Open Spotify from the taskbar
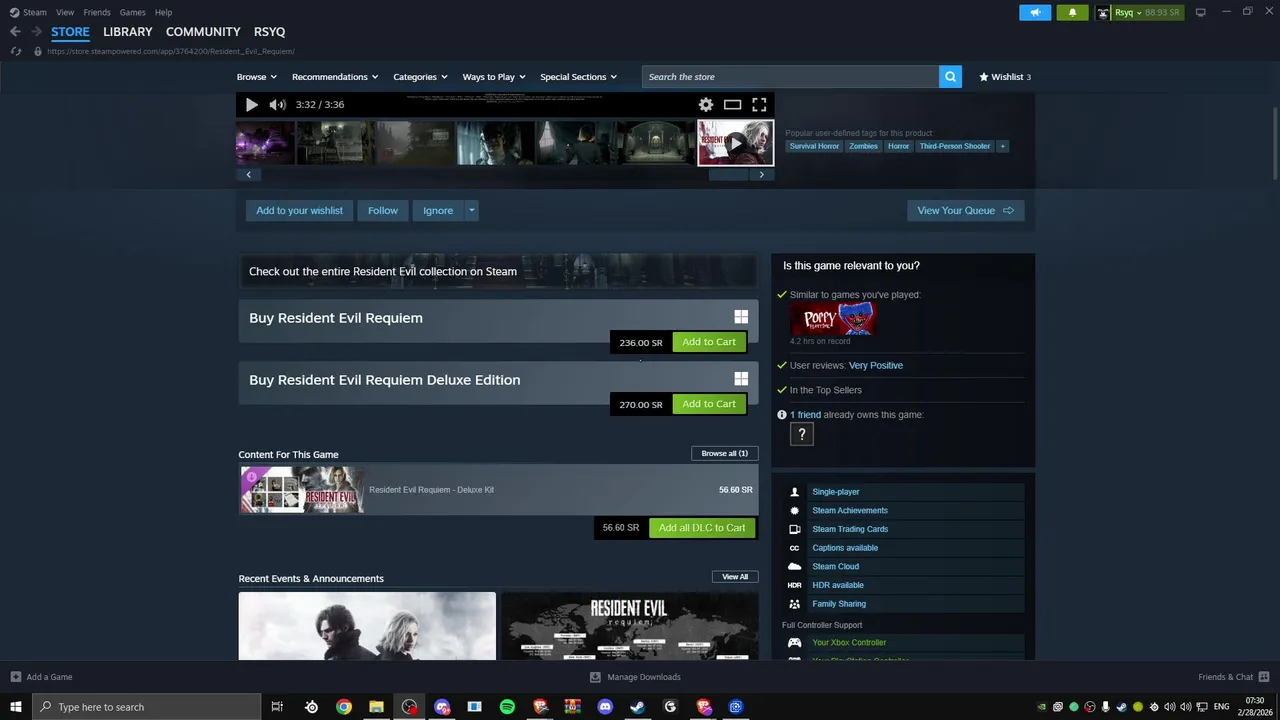 [x=507, y=707]
